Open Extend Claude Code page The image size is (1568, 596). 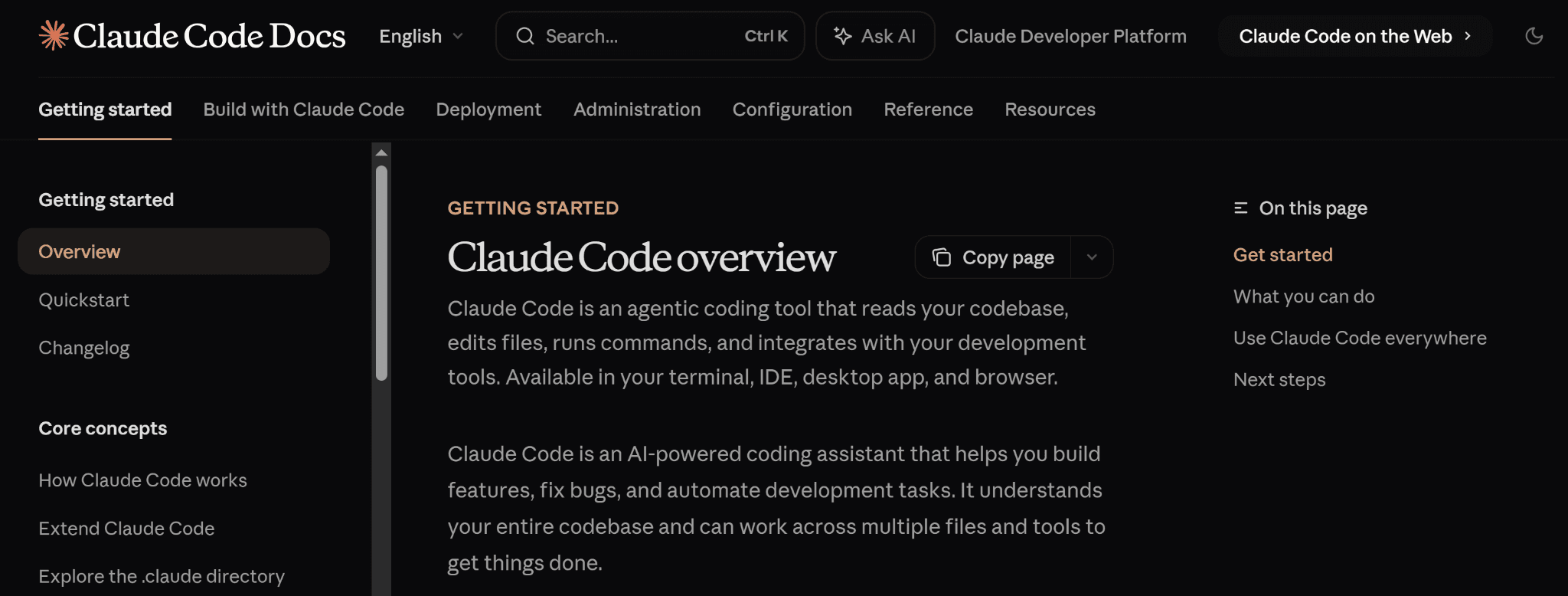click(126, 529)
